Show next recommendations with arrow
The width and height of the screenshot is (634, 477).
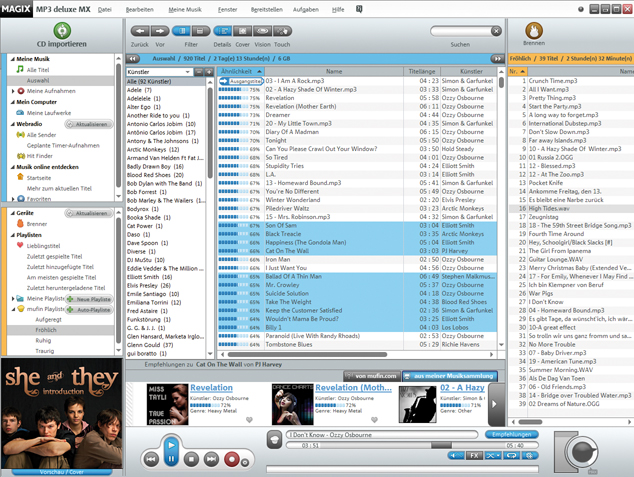coord(494,403)
